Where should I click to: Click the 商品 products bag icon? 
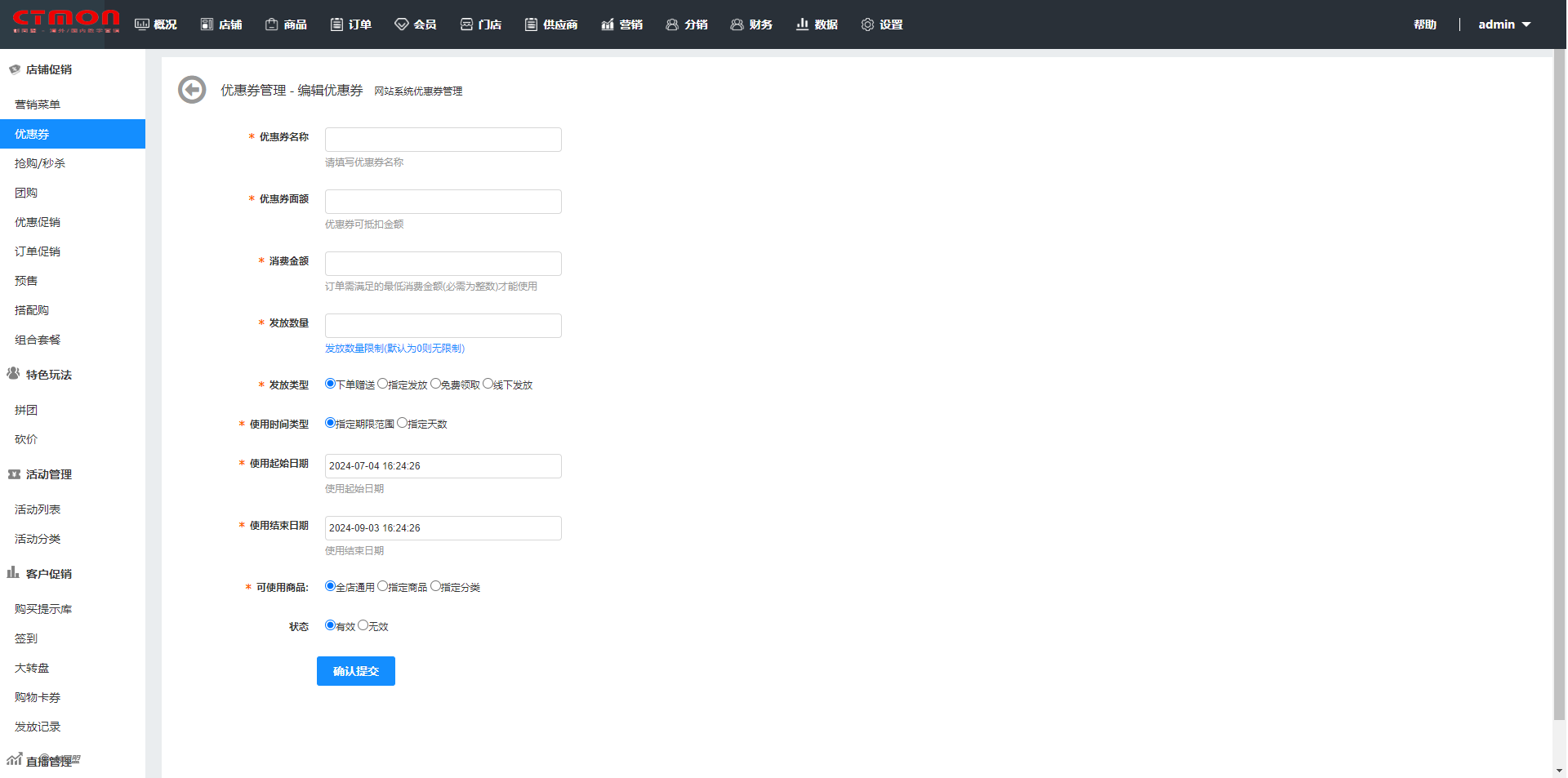point(272,24)
